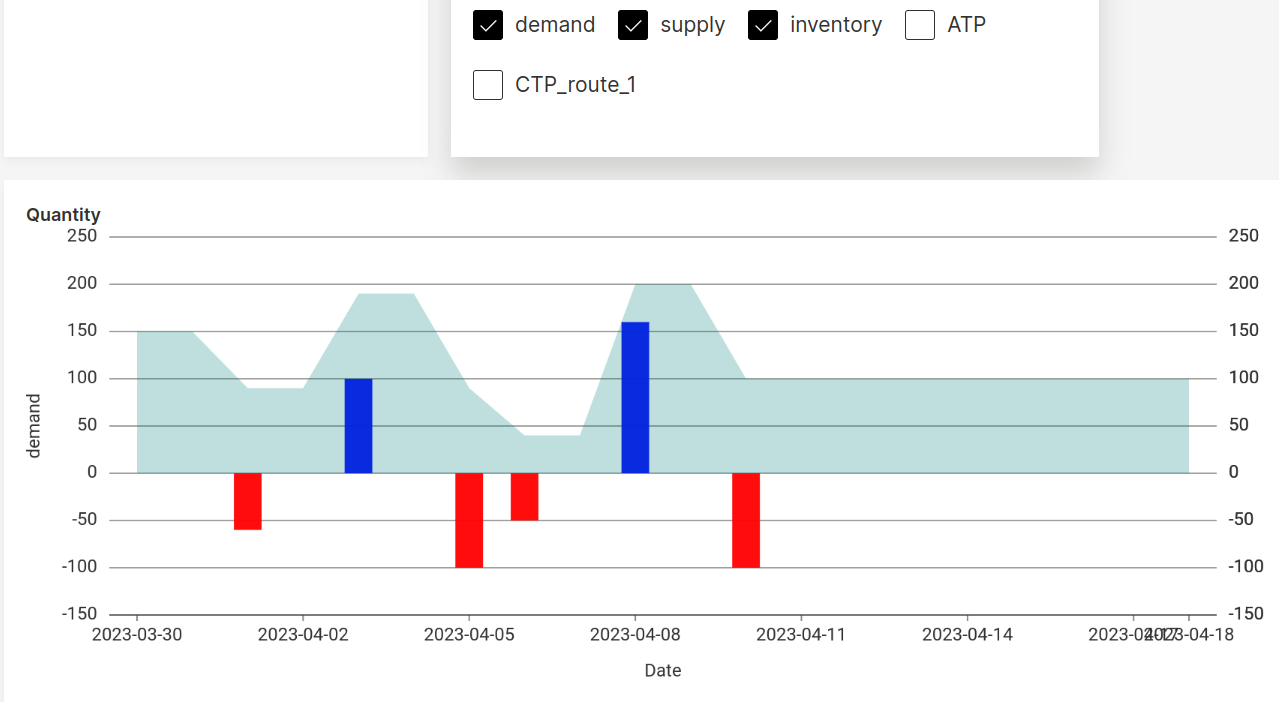Click the red bar before 2023-04-10
Screen dimensions: 1279x702
coord(746,520)
